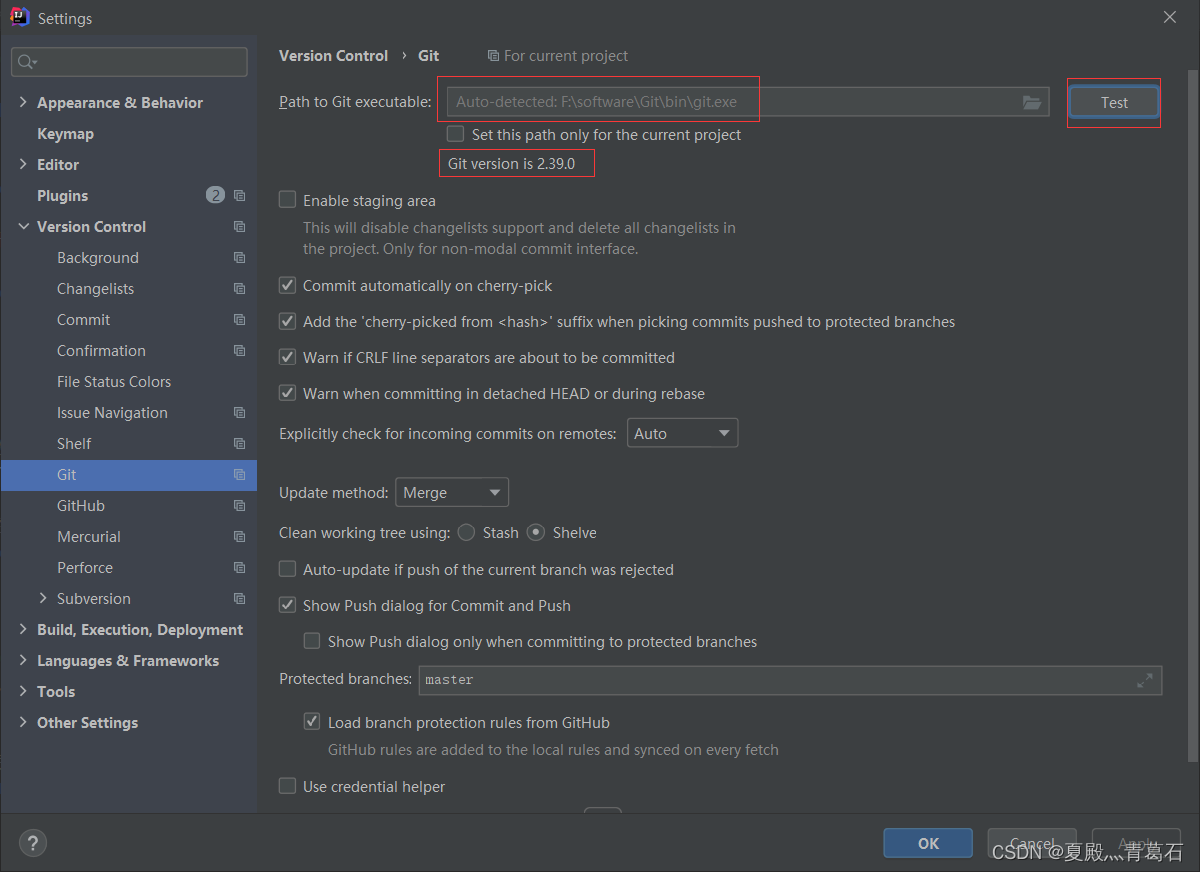Click the search magnifier icon in settings search
Image resolution: width=1200 pixels, height=872 pixels.
click(x=26, y=62)
